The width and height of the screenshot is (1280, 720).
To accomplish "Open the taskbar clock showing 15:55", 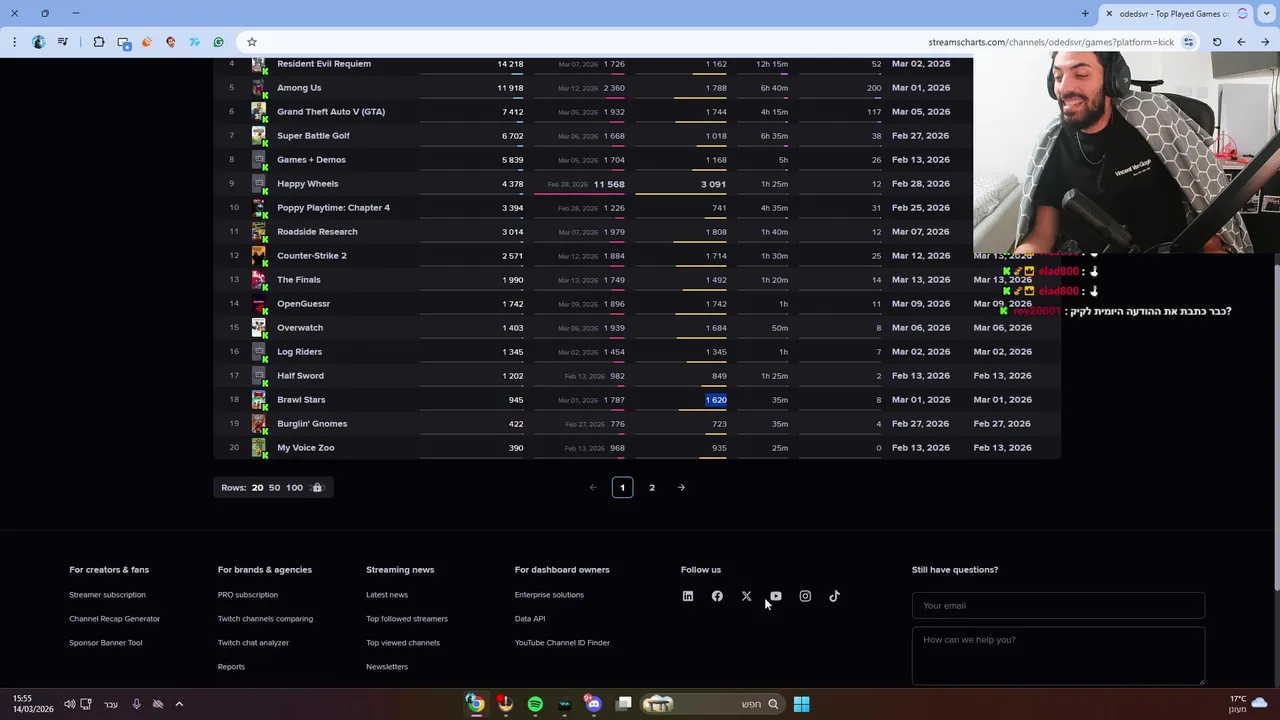I will pyautogui.click(x=32, y=704).
